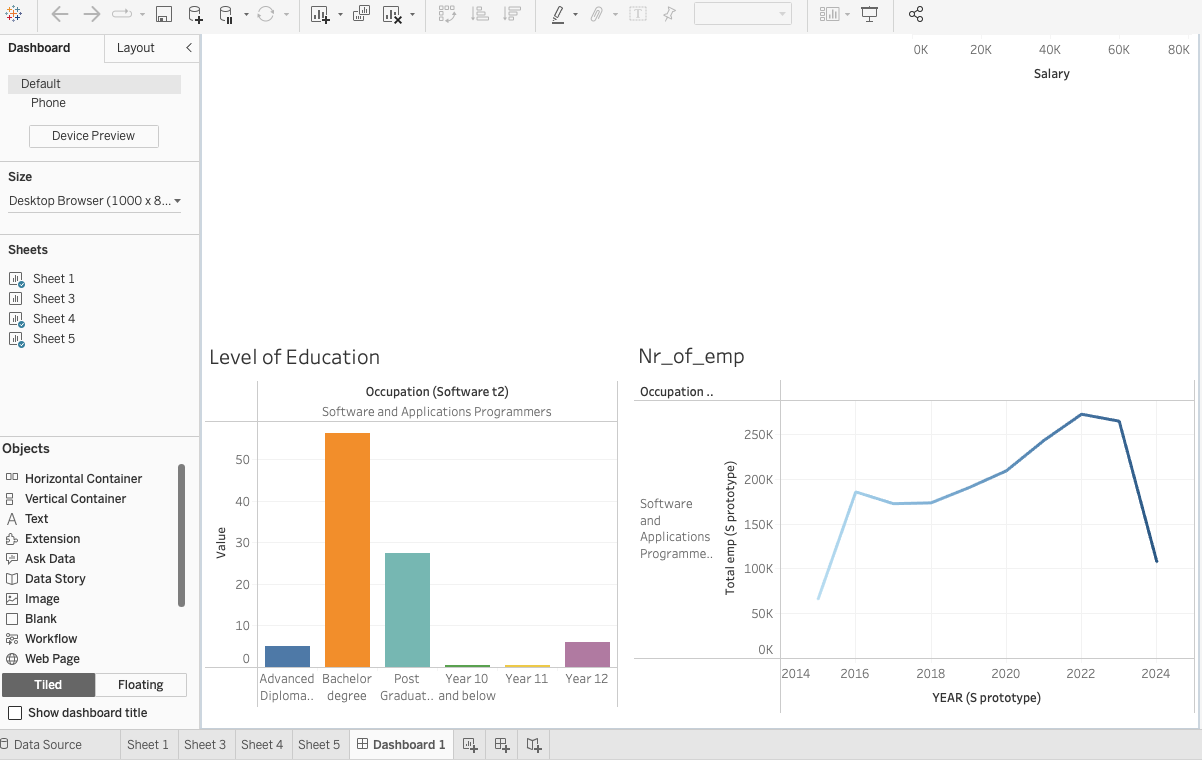Select Sheet 1 in the Sheets list
The height and width of the screenshot is (760, 1202).
coord(54,279)
